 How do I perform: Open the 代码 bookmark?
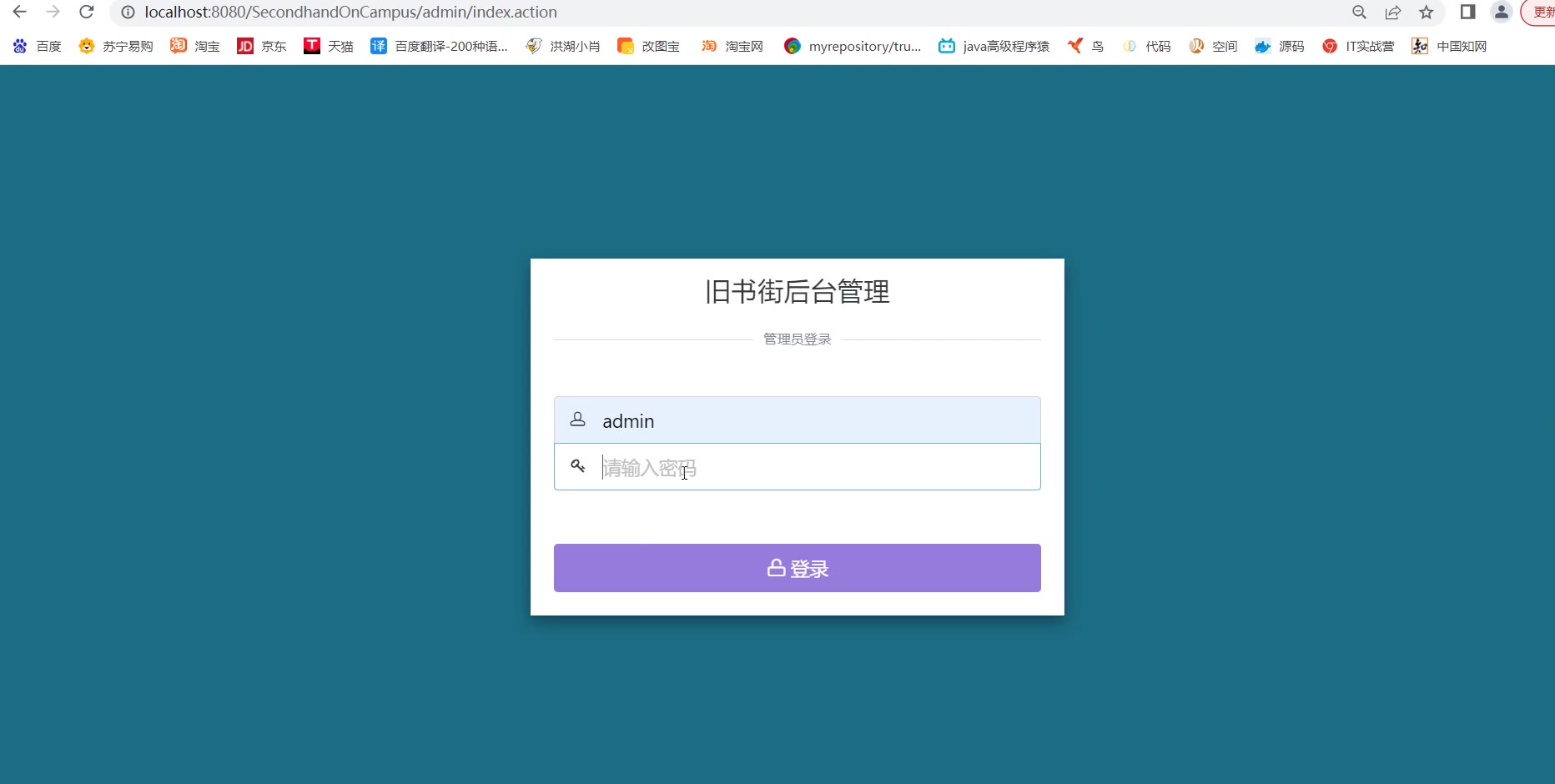[1147, 46]
